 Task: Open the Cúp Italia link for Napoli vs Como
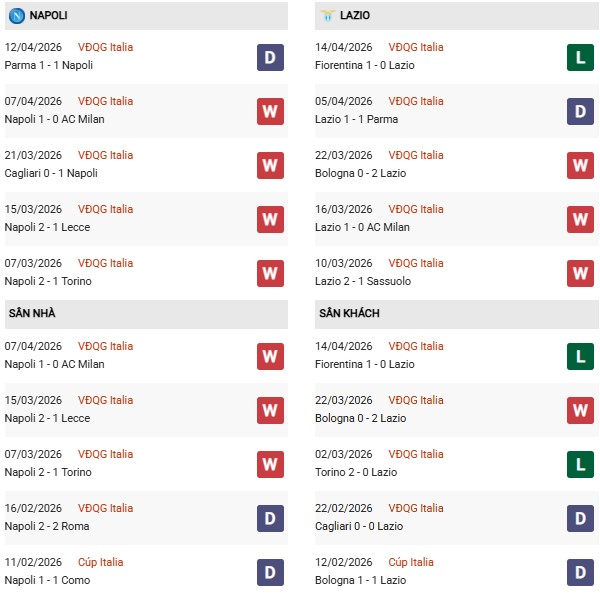click(x=100, y=562)
